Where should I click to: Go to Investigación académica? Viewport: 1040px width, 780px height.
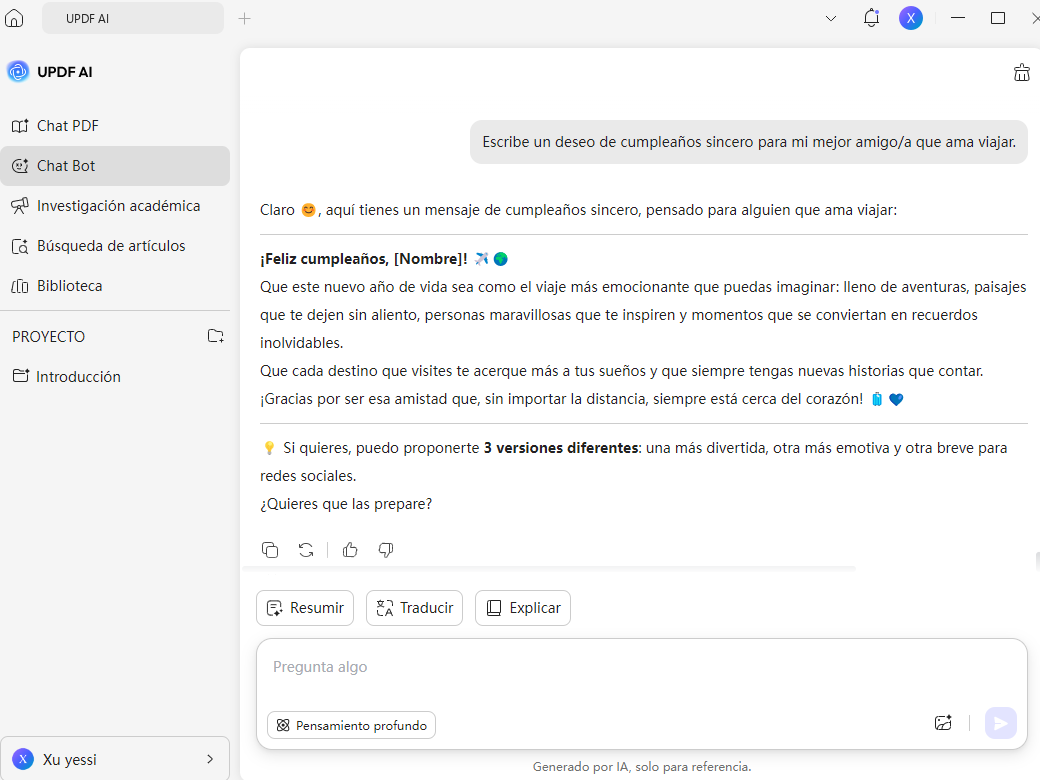click(x=118, y=206)
